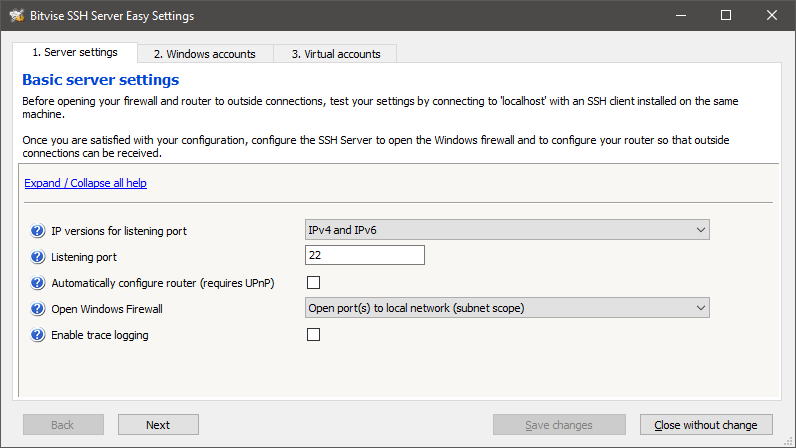Click the Listening port label
The image size is (796, 448).
pos(84,257)
